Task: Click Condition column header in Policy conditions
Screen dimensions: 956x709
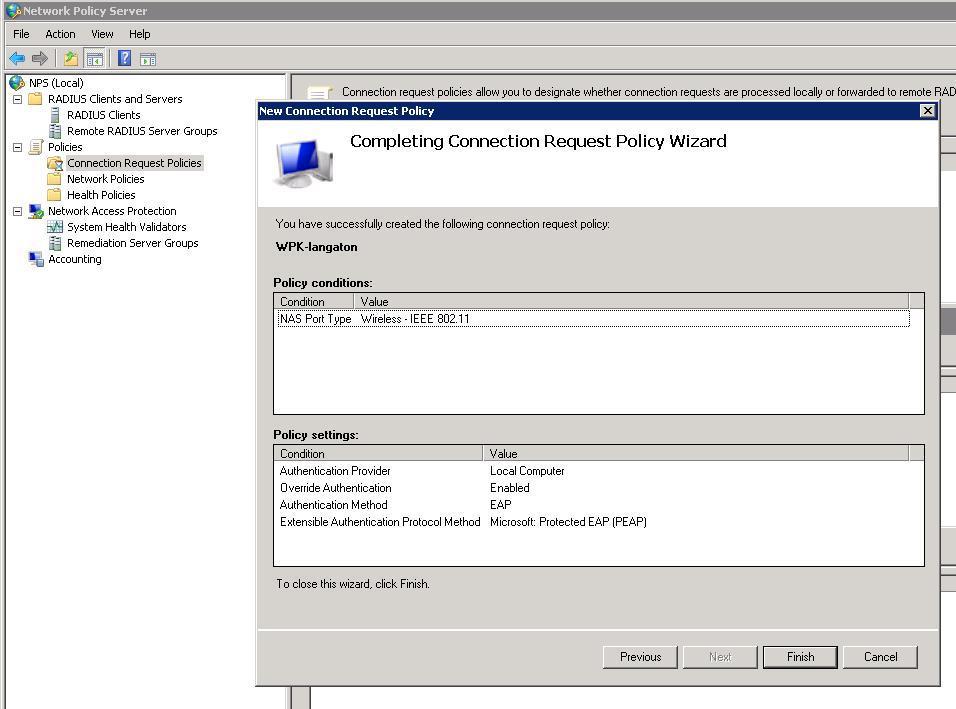Action: [314, 301]
